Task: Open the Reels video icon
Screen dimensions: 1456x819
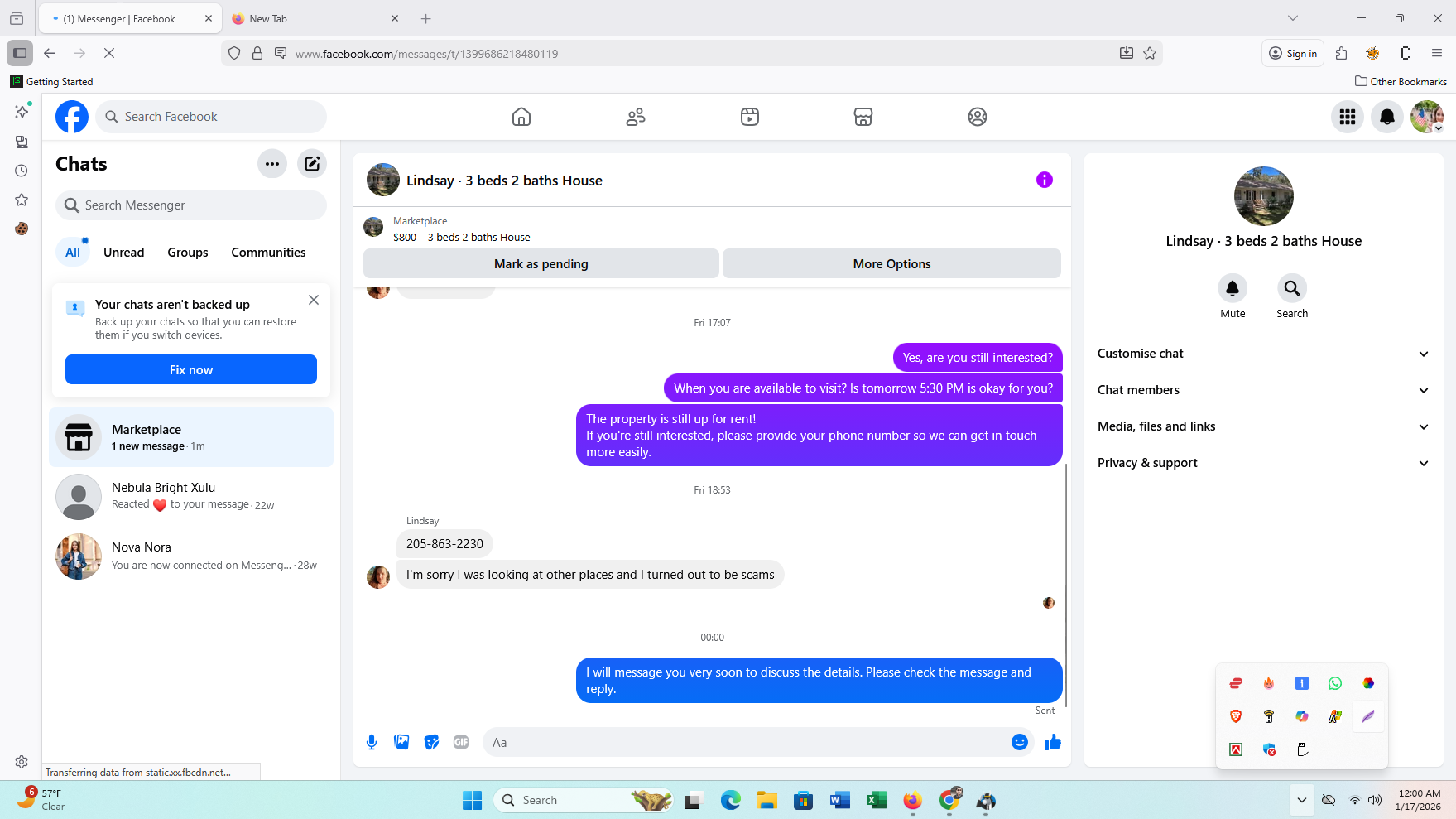Action: 750,117
